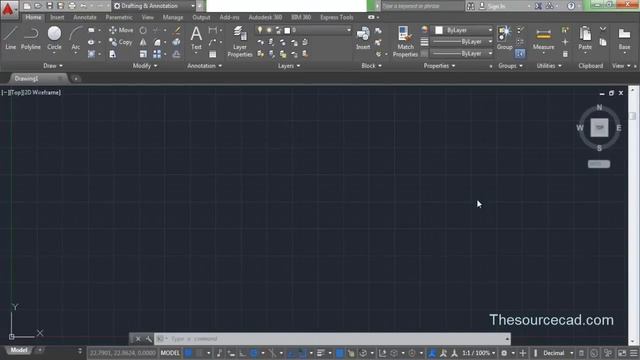This screenshot has height=360, width=640.
Task: Select the Rotate tool icon
Action: 143,30
